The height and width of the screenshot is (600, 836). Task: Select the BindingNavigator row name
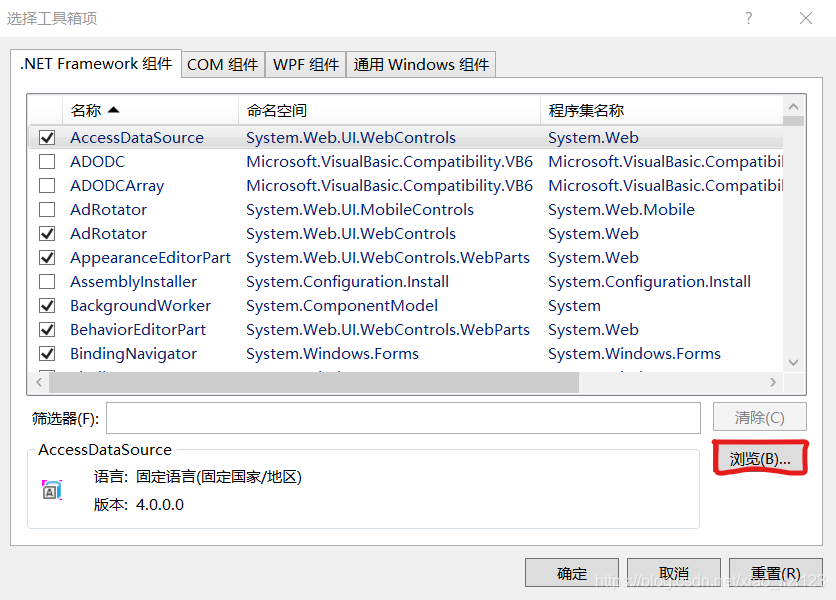[x=133, y=354]
